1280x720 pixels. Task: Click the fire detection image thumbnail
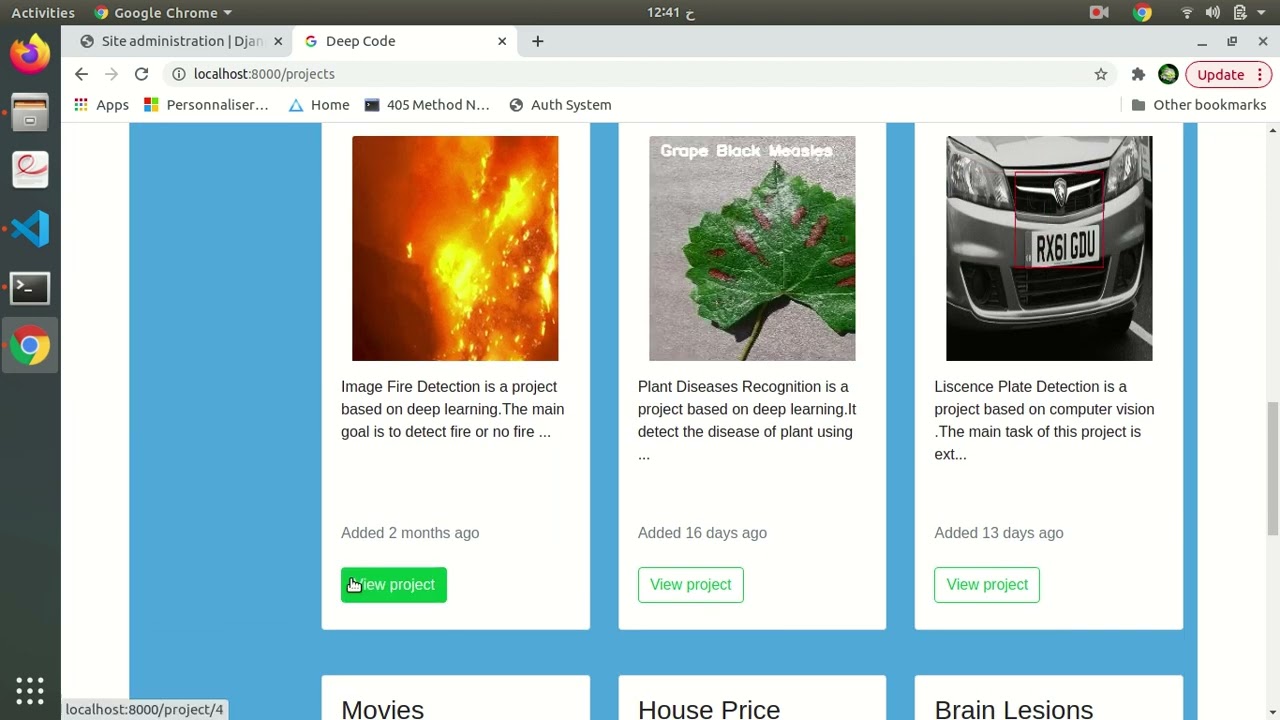[455, 248]
